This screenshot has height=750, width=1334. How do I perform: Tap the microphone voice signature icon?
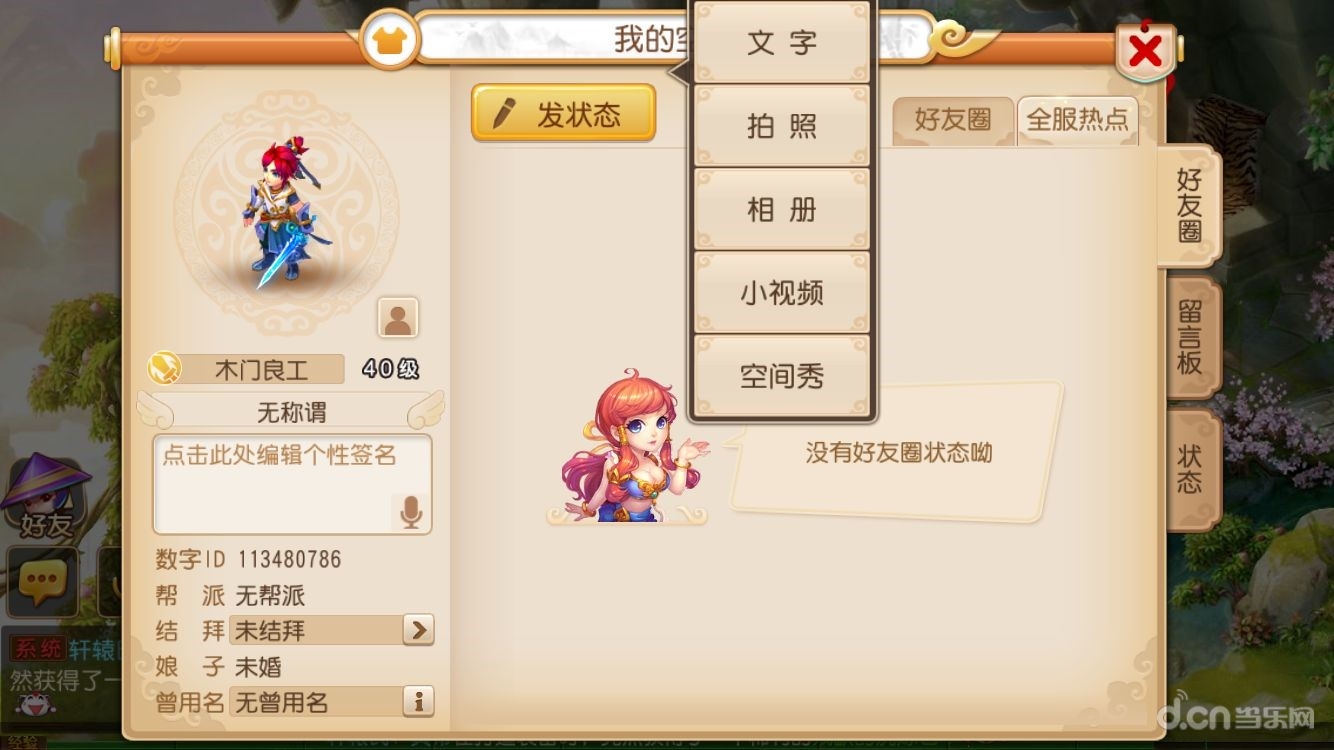click(410, 512)
